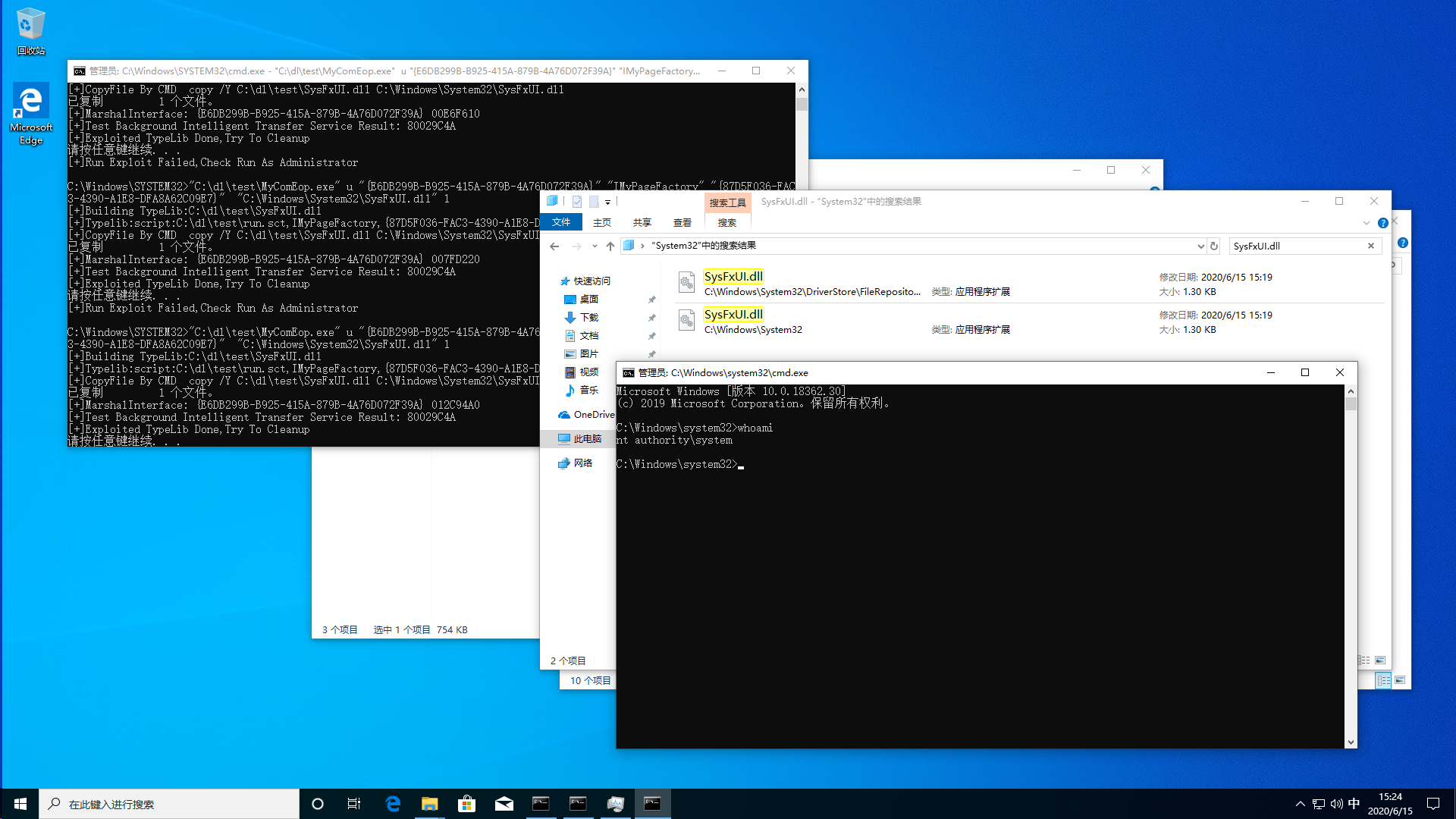This screenshot has height=819, width=1456.
Task: Open the Mail app on the taskbar
Action: point(504,804)
